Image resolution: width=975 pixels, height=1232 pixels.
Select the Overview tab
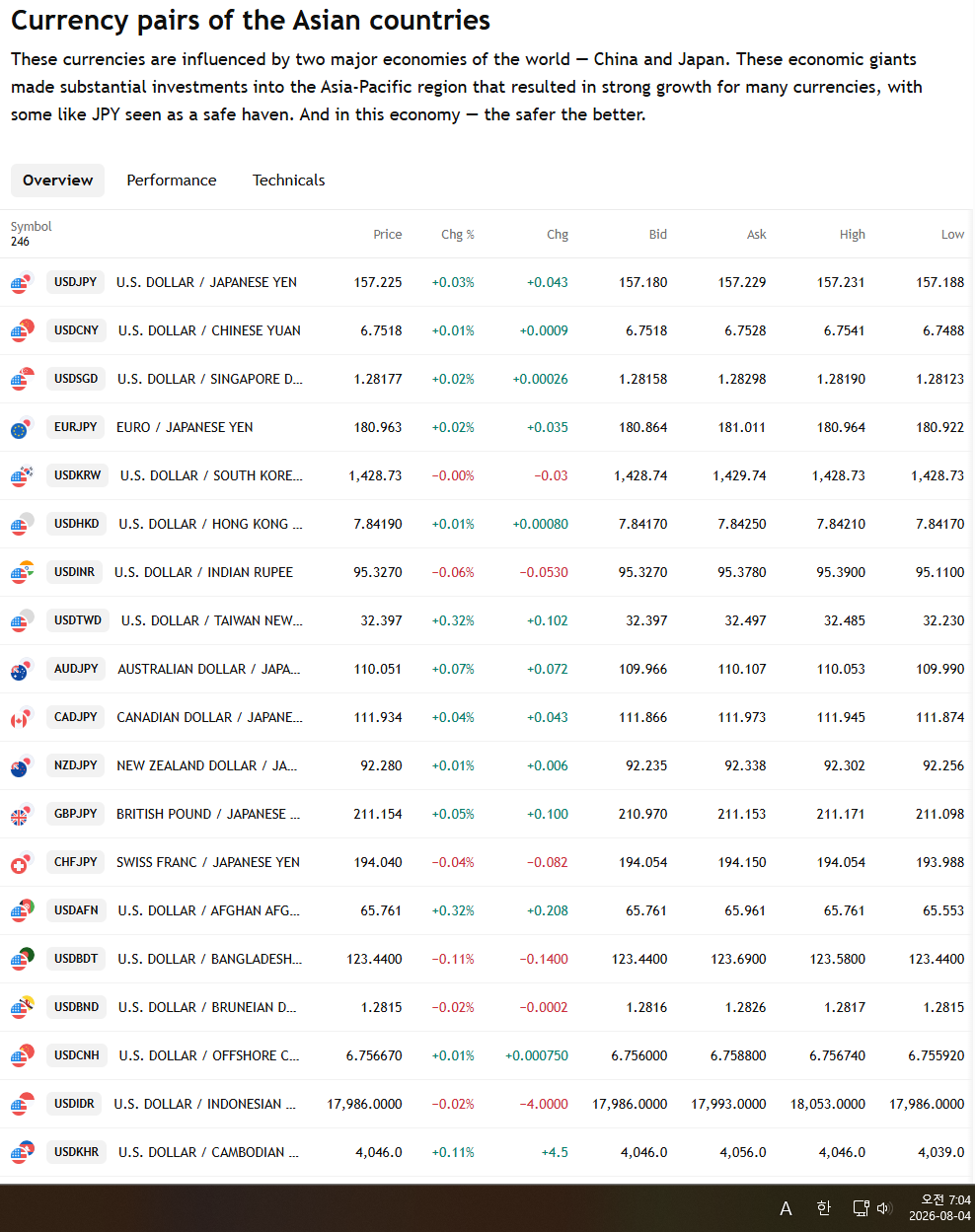[57, 181]
